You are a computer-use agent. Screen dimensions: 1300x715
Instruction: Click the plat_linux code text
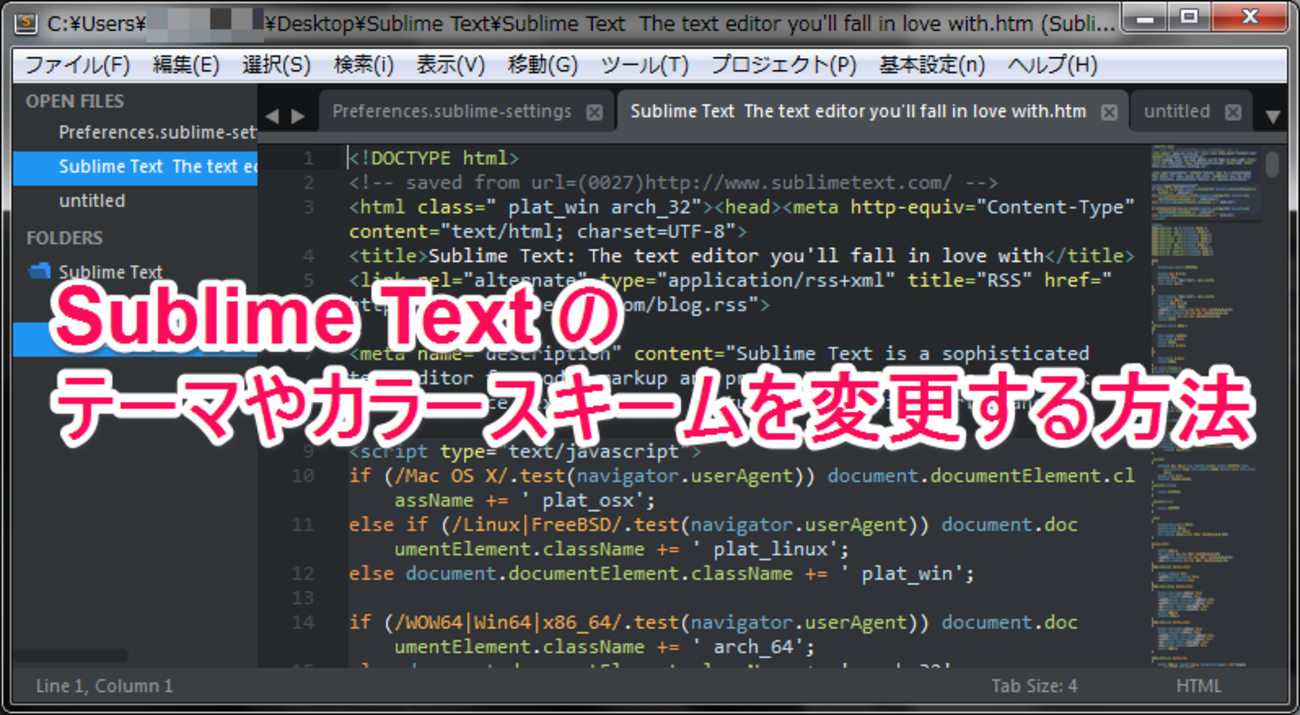771,550
